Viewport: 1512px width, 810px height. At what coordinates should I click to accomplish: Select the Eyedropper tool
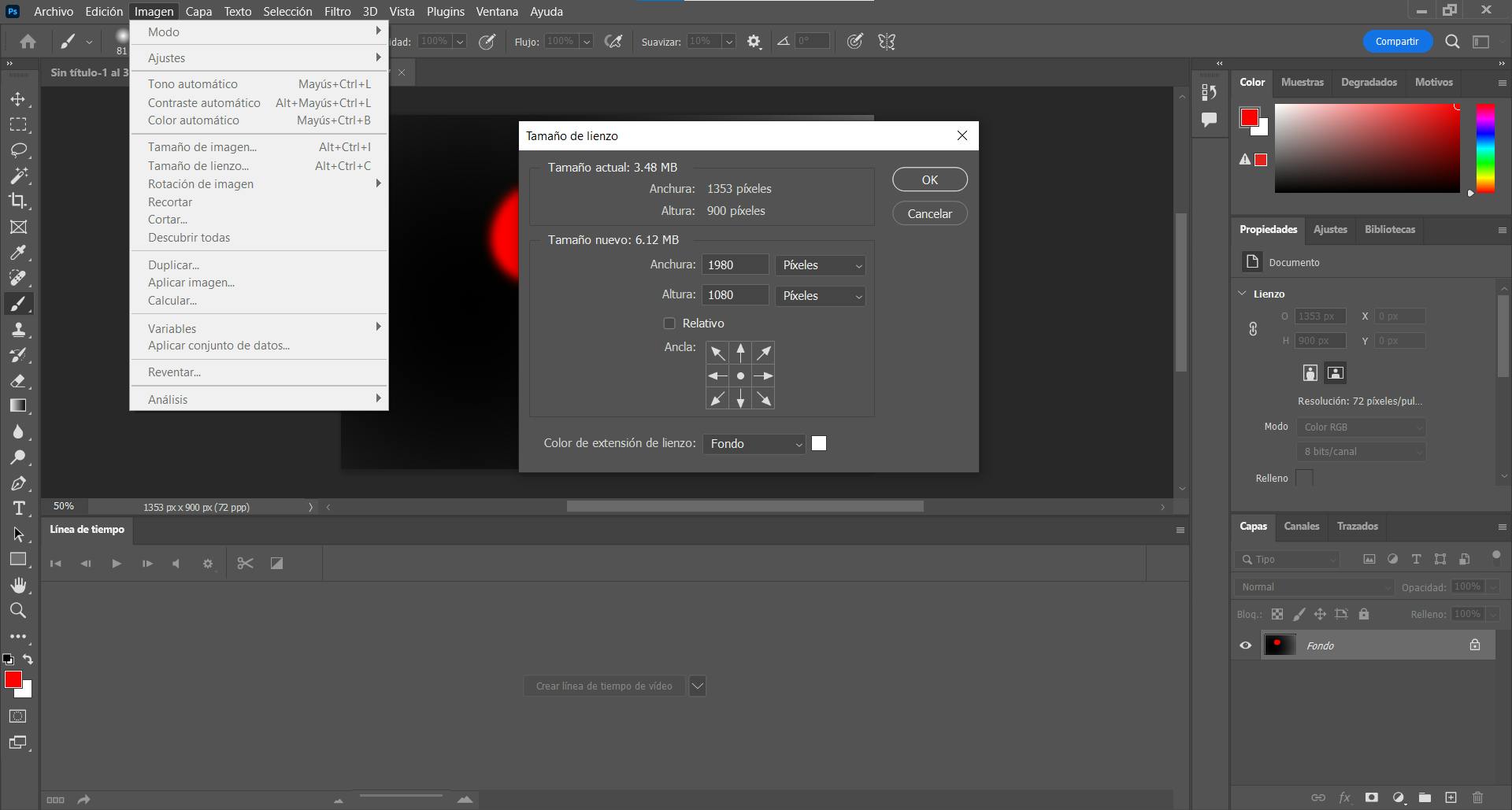[18, 253]
